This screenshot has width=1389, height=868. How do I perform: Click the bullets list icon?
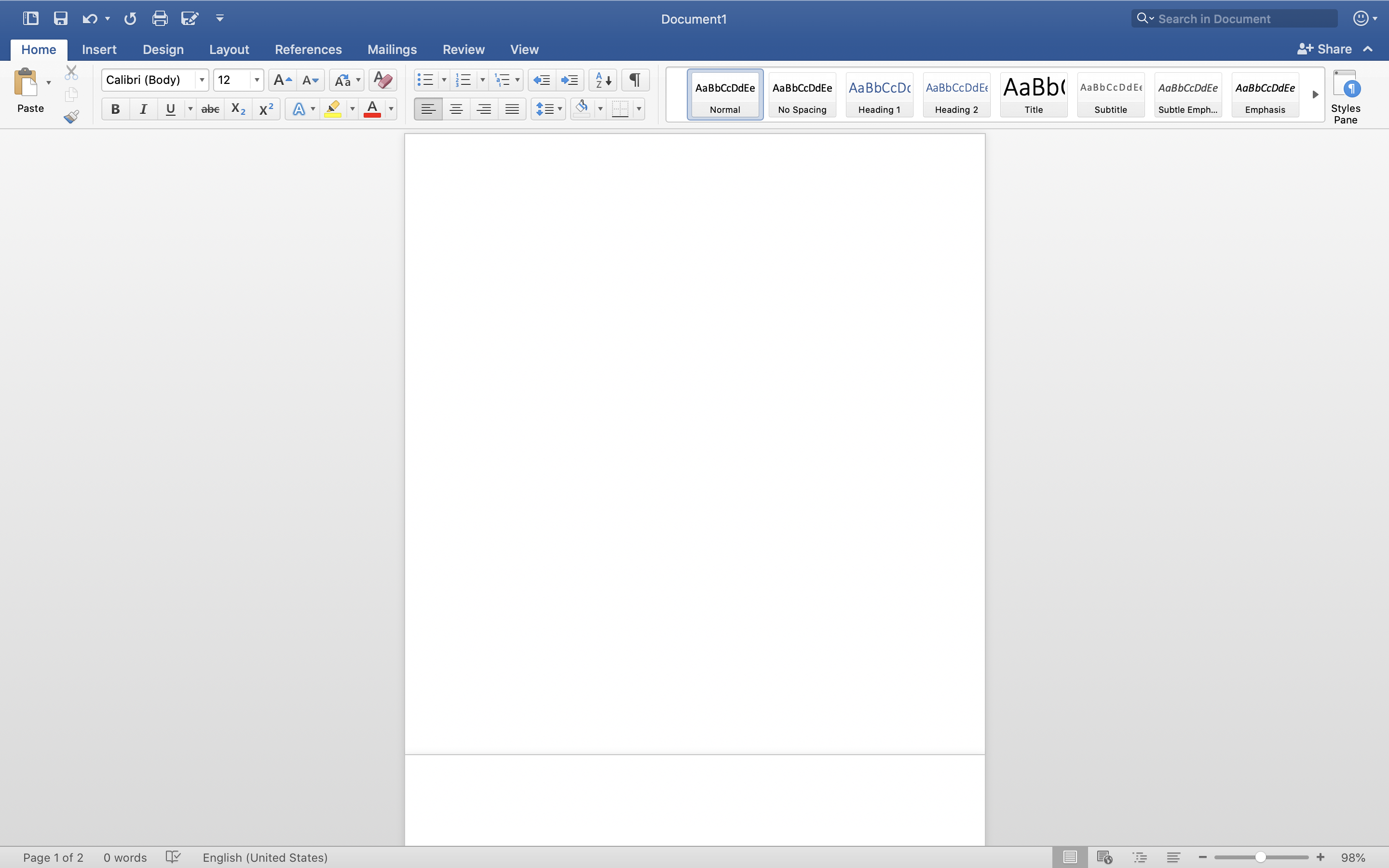(425, 80)
